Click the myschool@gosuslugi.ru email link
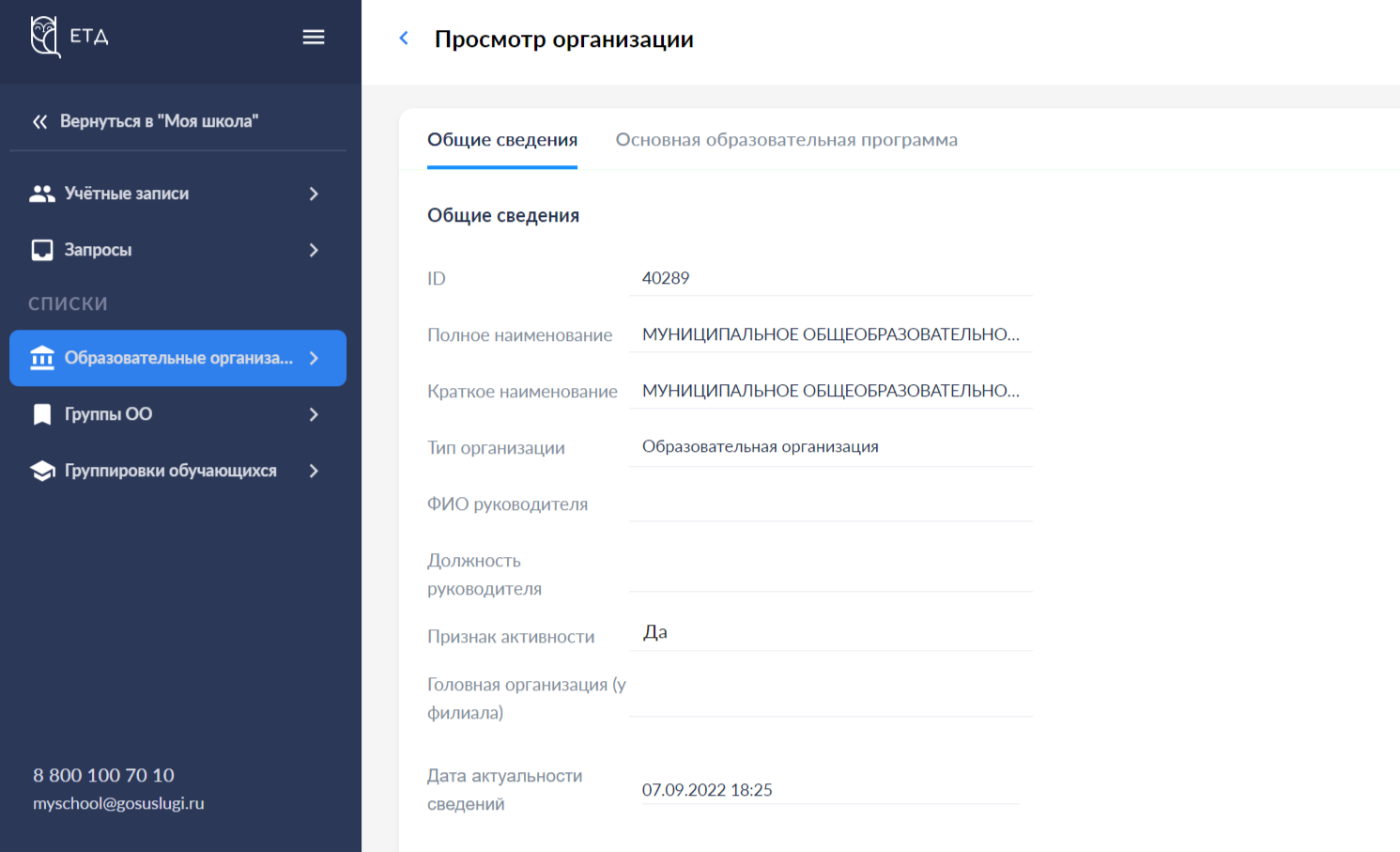Image resolution: width=1400 pixels, height=852 pixels. click(118, 803)
